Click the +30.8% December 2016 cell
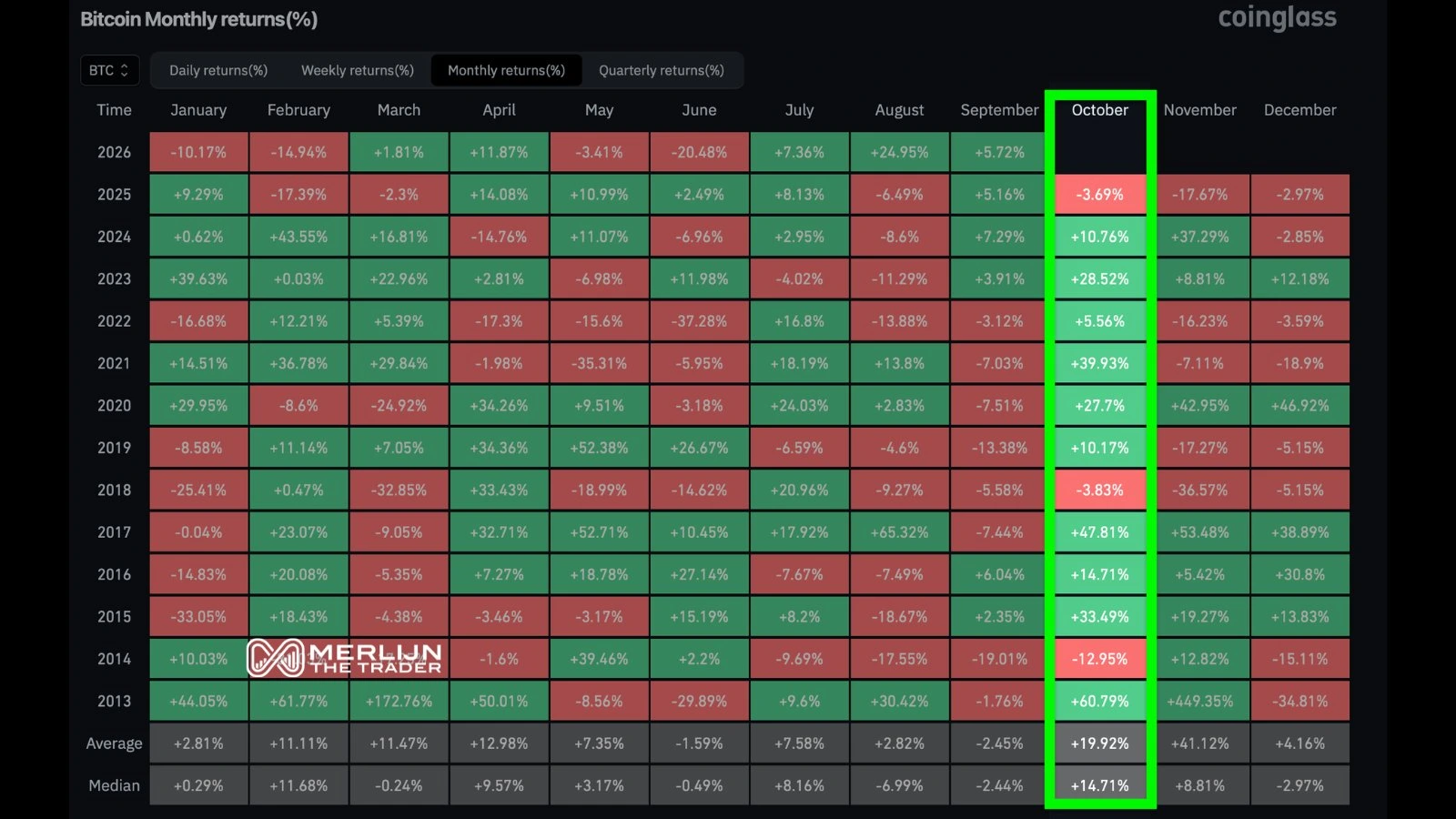The width and height of the screenshot is (1456, 819). 1300,574
